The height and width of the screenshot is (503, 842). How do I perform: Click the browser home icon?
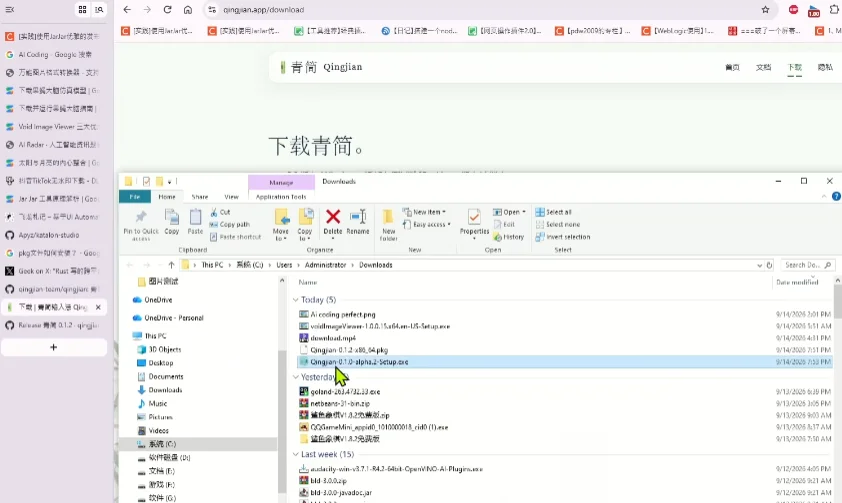point(188,10)
